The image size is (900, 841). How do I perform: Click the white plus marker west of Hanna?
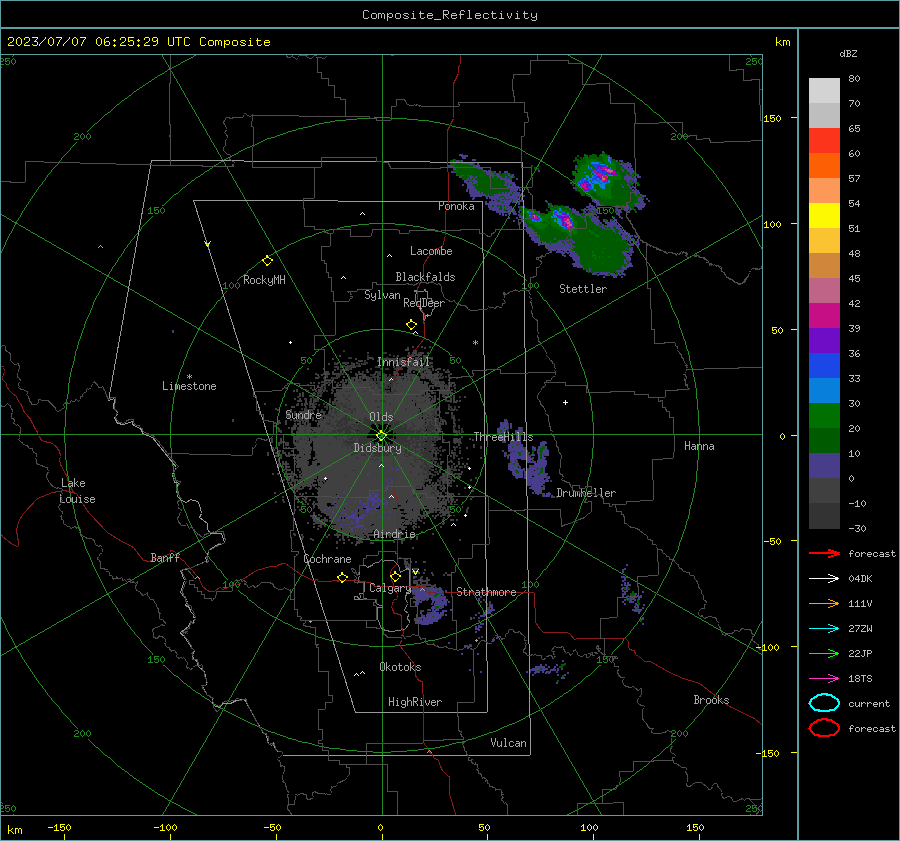coord(565,402)
